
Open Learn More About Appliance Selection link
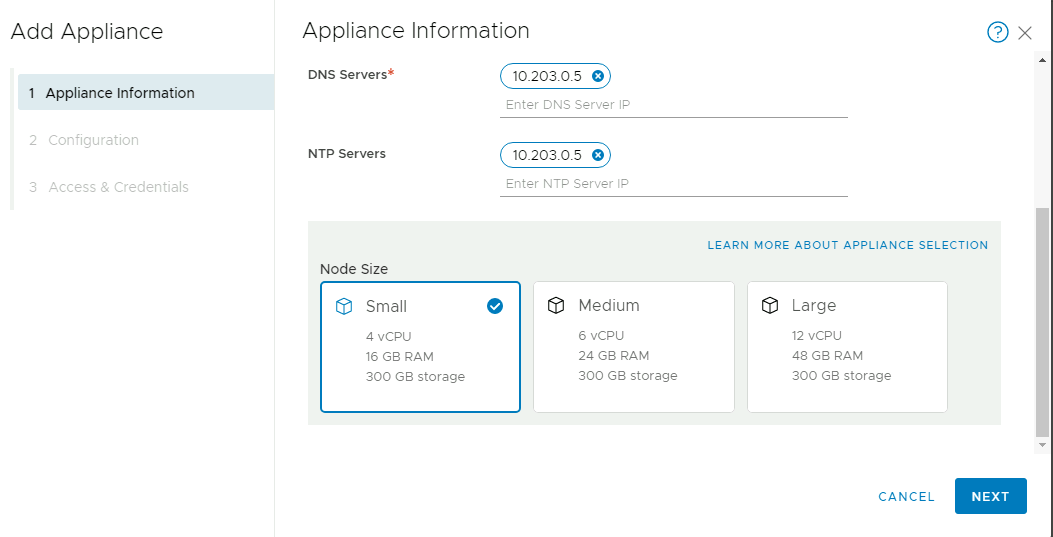click(x=847, y=245)
